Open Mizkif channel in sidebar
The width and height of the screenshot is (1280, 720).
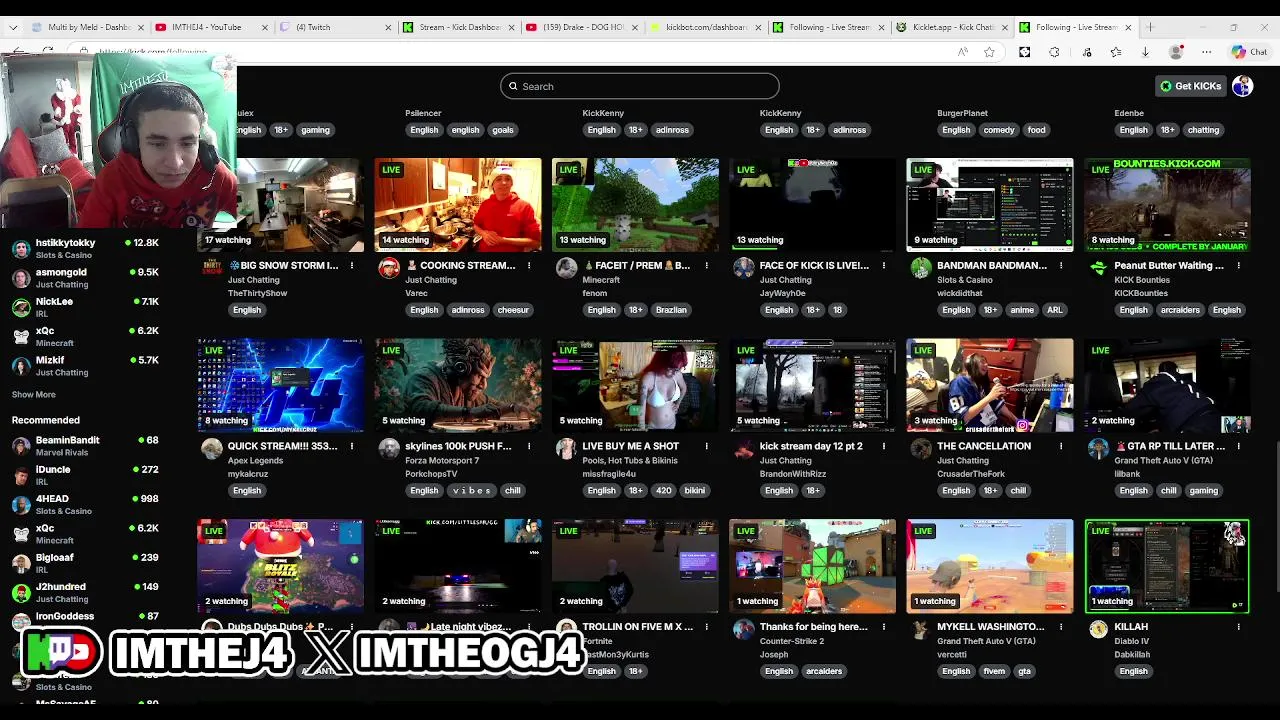click(x=85, y=366)
